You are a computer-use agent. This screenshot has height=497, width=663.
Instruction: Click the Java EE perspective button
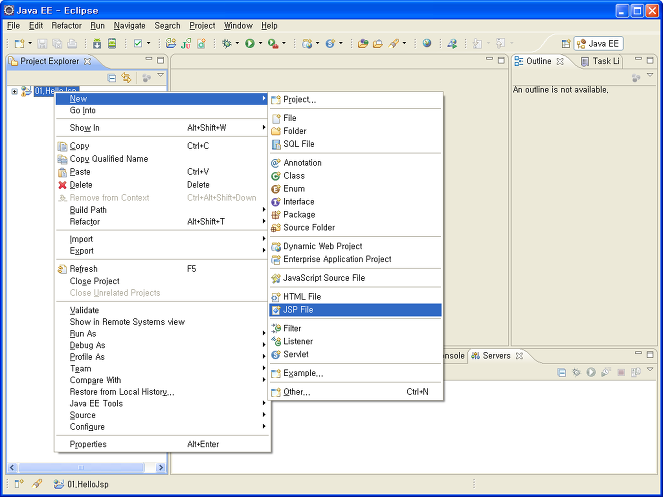click(598, 44)
